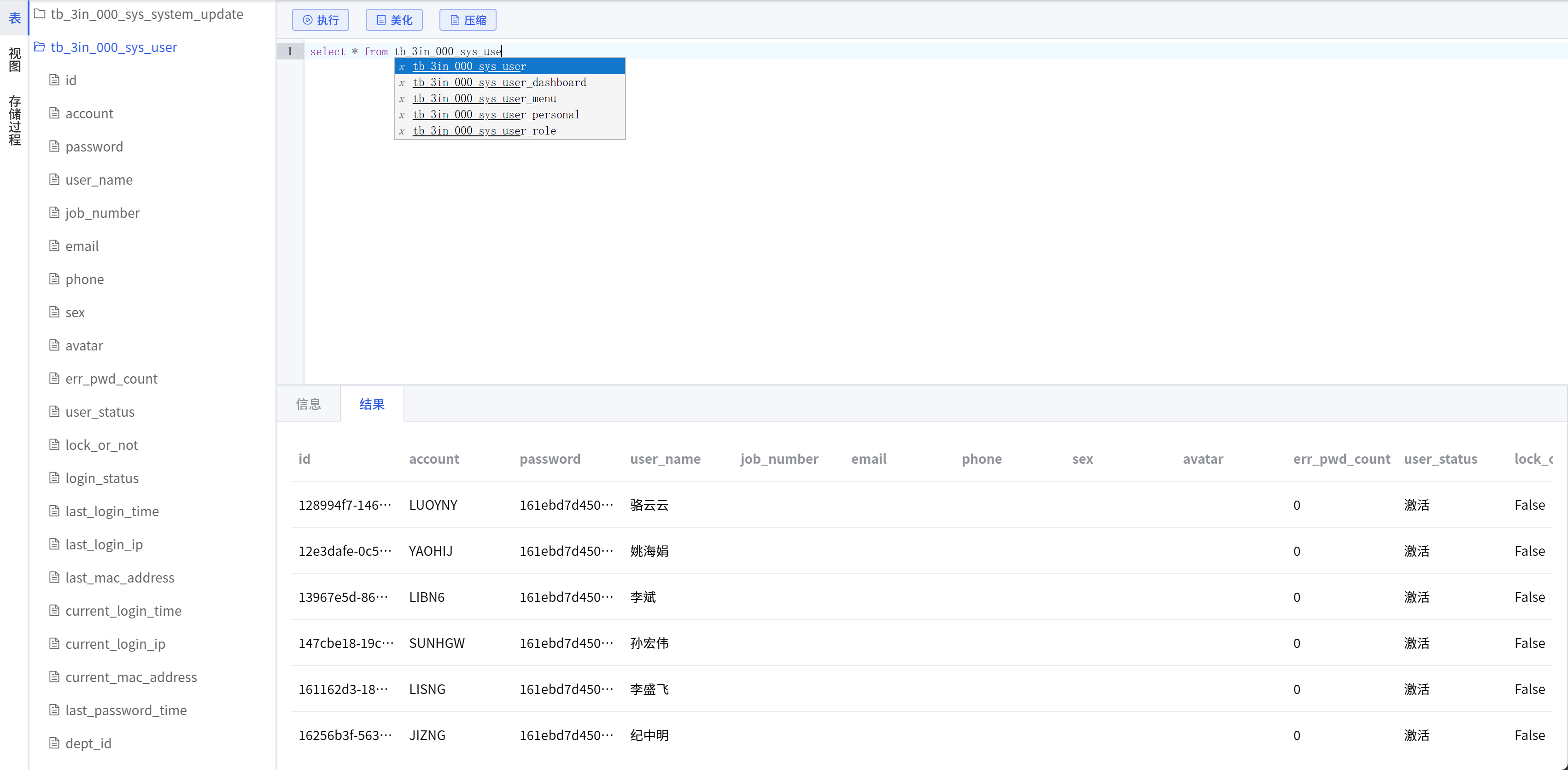
Task: Select the login_status column in tree
Action: pyautogui.click(x=102, y=478)
